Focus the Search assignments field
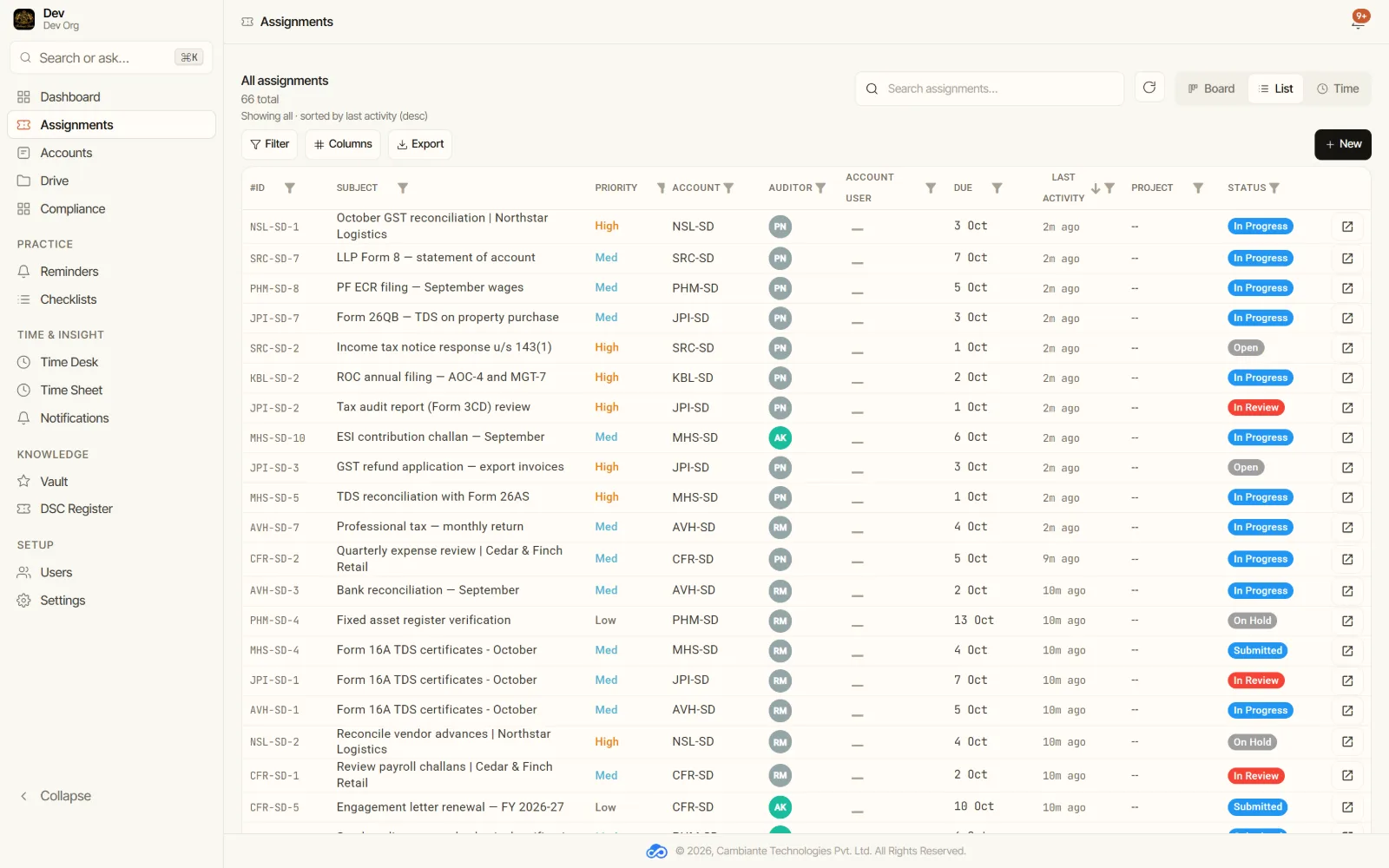 point(990,89)
